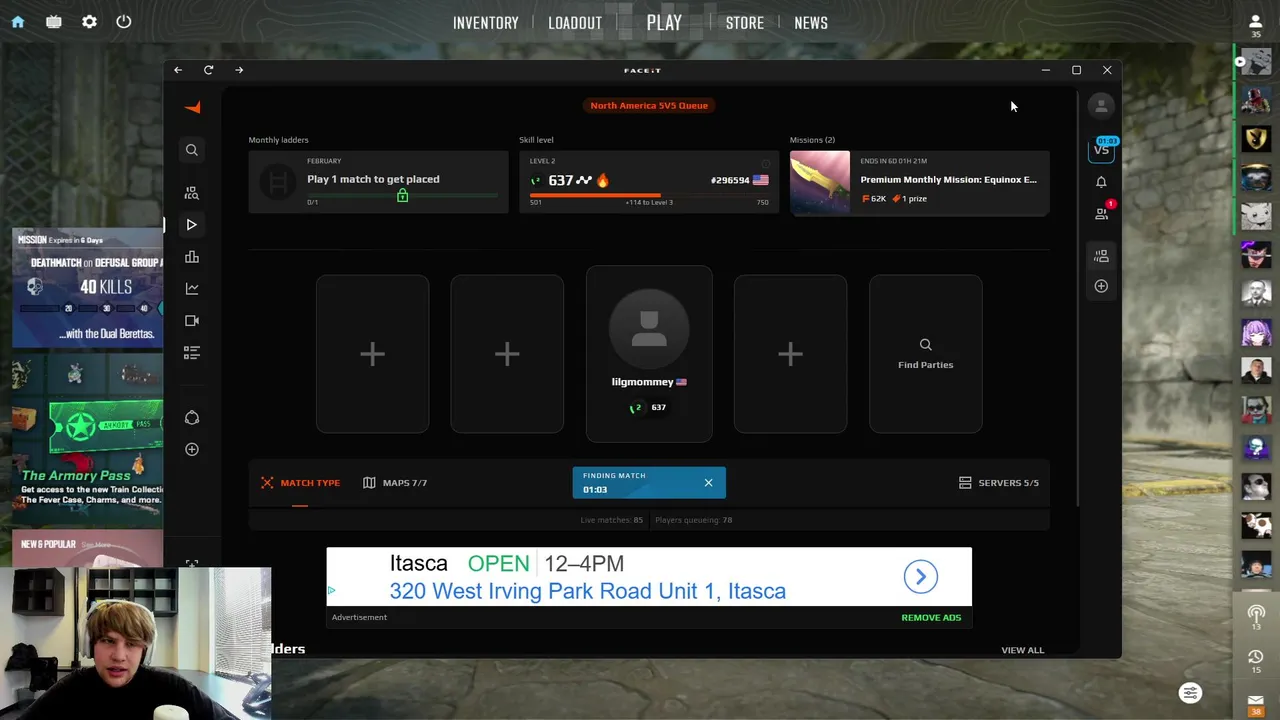Open CS2 watch TV icon
1280x720 pixels.
point(54,21)
